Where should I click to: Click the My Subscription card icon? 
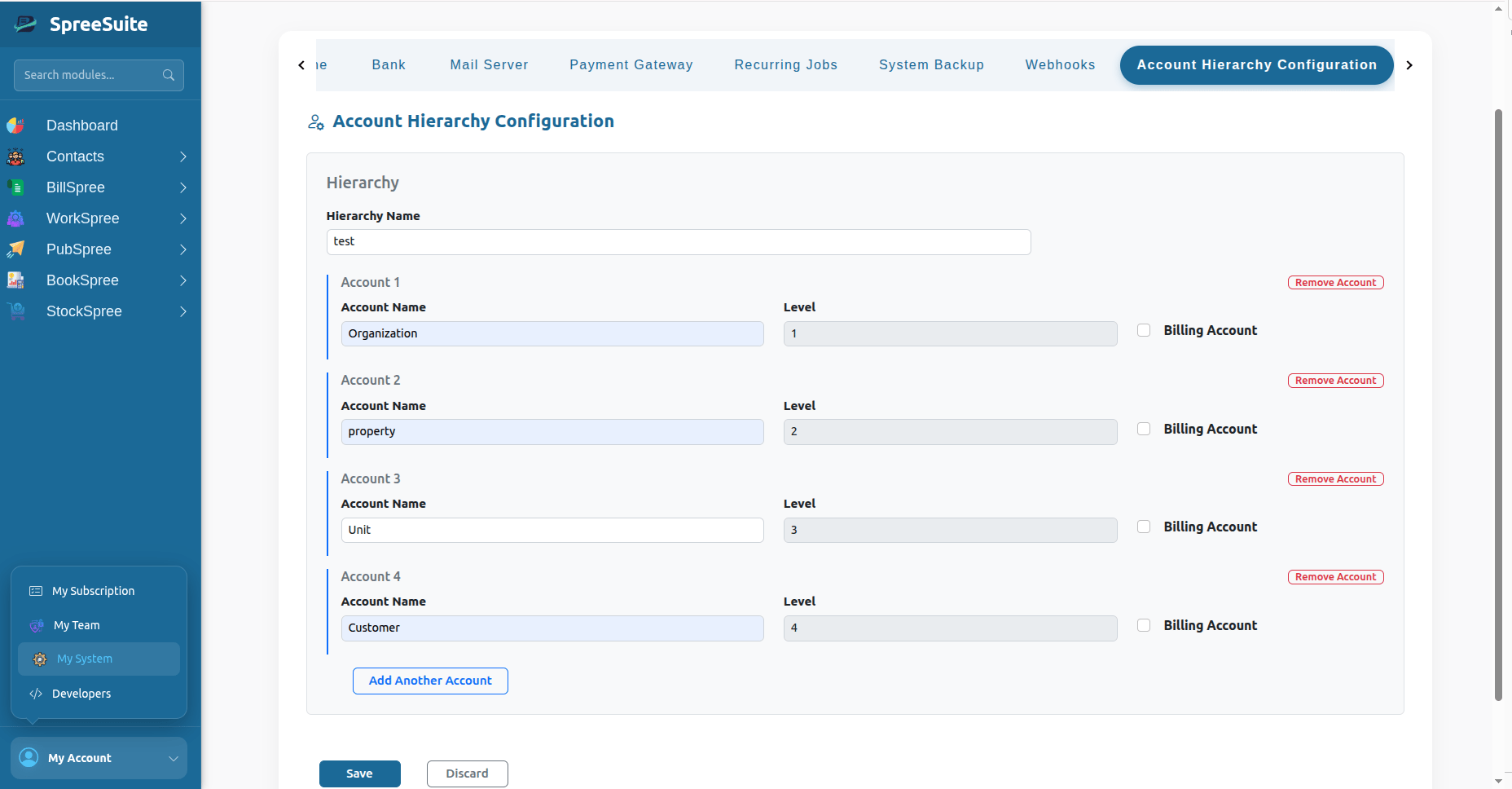[x=36, y=591]
